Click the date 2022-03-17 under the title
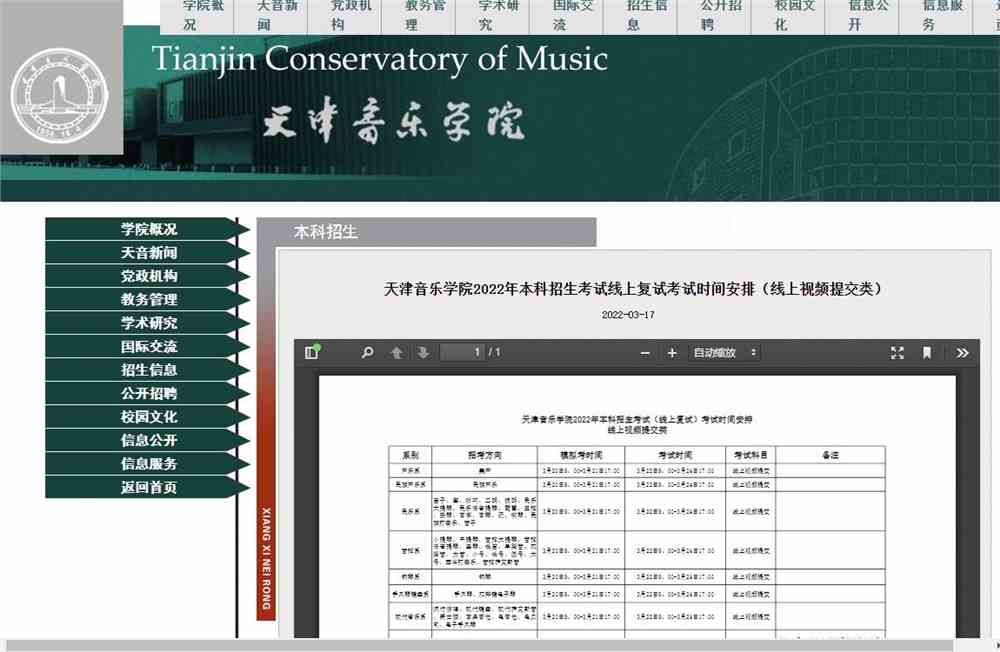 point(628,315)
